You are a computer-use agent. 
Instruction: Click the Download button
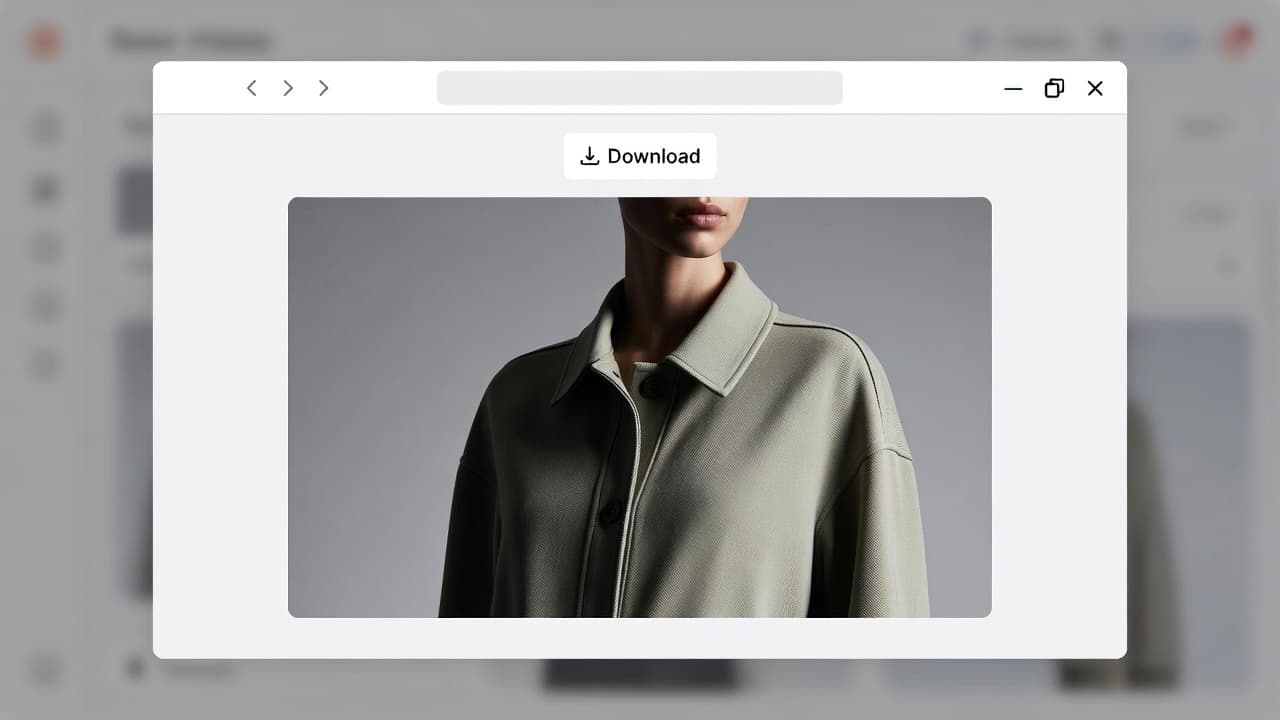pyautogui.click(x=640, y=156)
